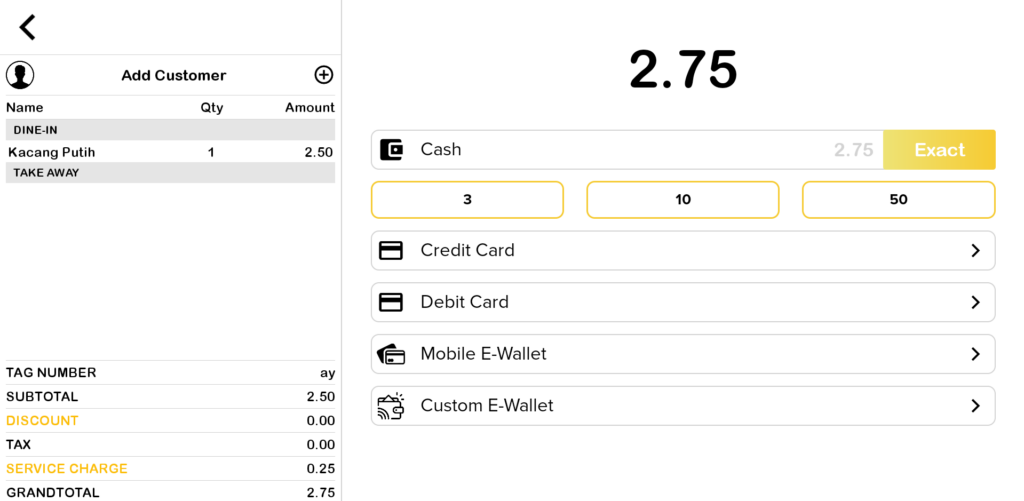This screenshot has height=501, width=1024.
Task: Select quick cash amount 10
Action: coord(683,200)
